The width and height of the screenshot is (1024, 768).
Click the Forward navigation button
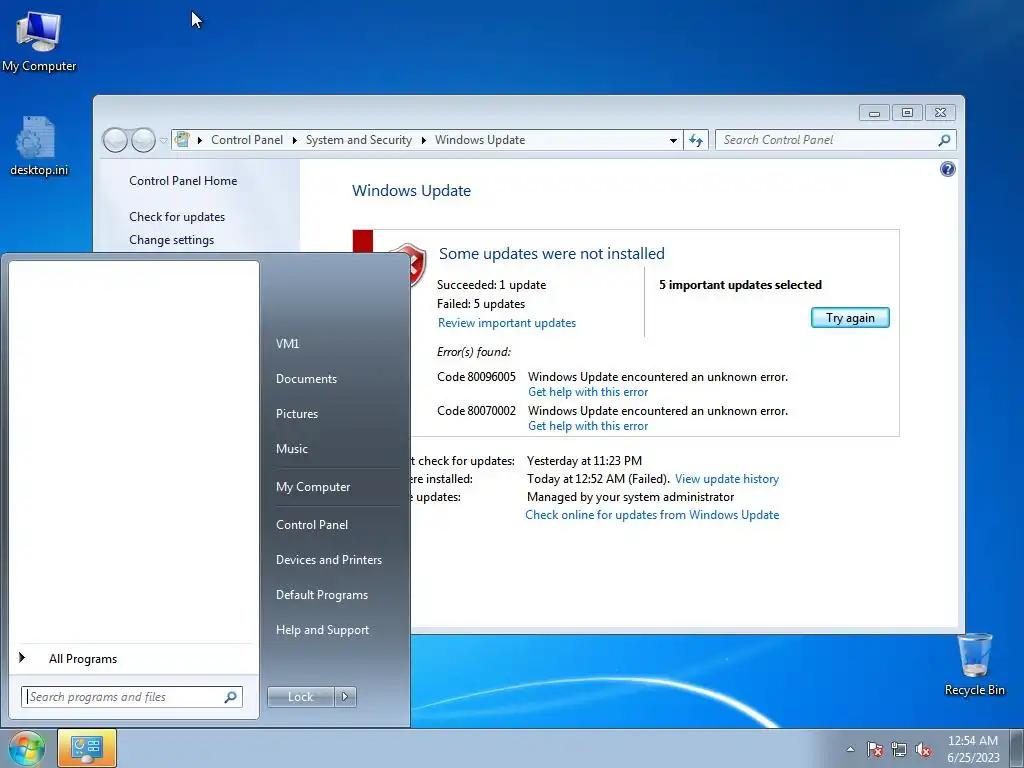click(x=143, y=140)
